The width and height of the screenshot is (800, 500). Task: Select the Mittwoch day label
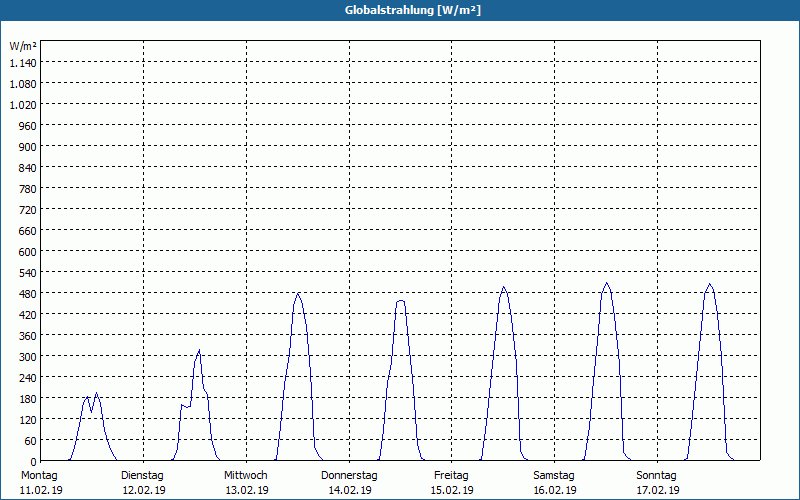[x=245, y=476]
